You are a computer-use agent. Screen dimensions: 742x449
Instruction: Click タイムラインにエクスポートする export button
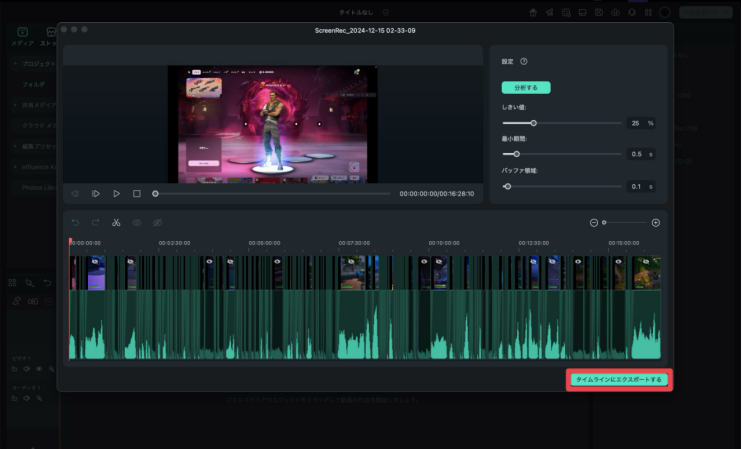pos(619,380)
